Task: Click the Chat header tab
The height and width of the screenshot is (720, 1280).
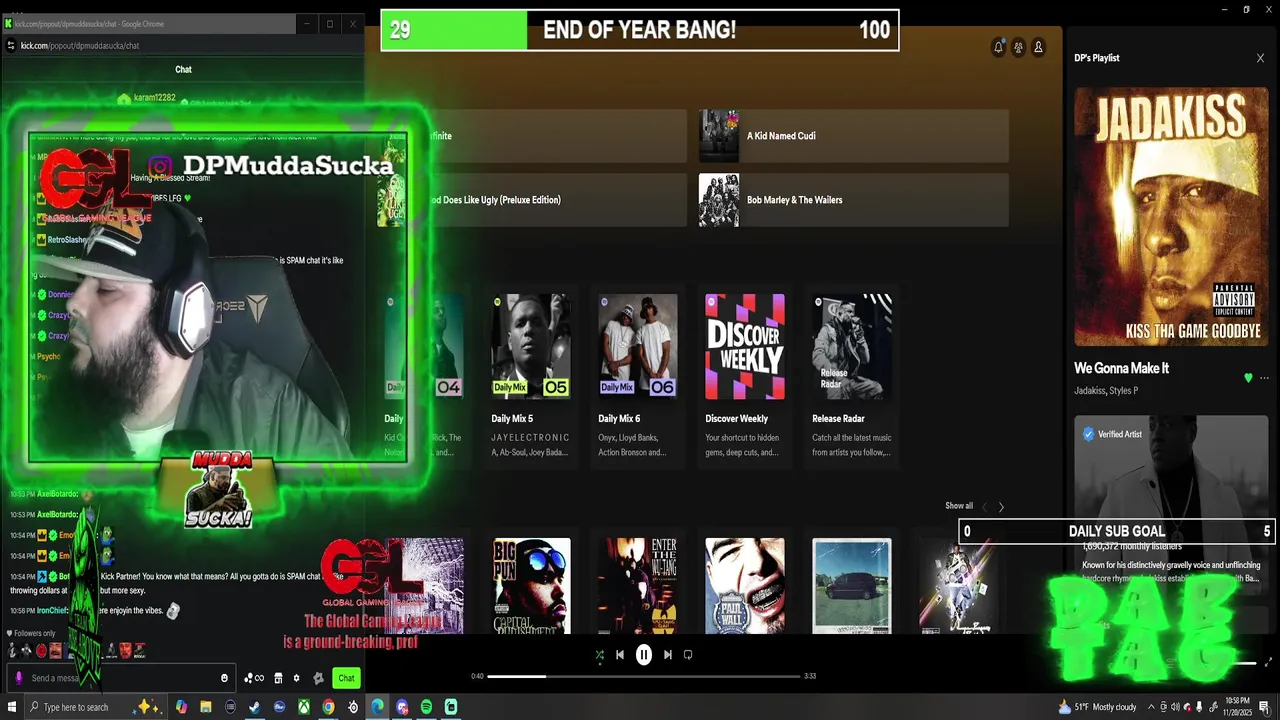Action: (x=183, y=69)
